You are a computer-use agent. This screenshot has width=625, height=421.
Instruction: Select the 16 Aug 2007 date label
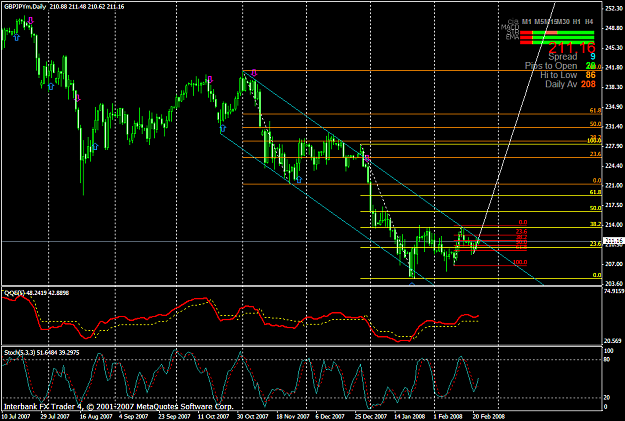(96, 417)
